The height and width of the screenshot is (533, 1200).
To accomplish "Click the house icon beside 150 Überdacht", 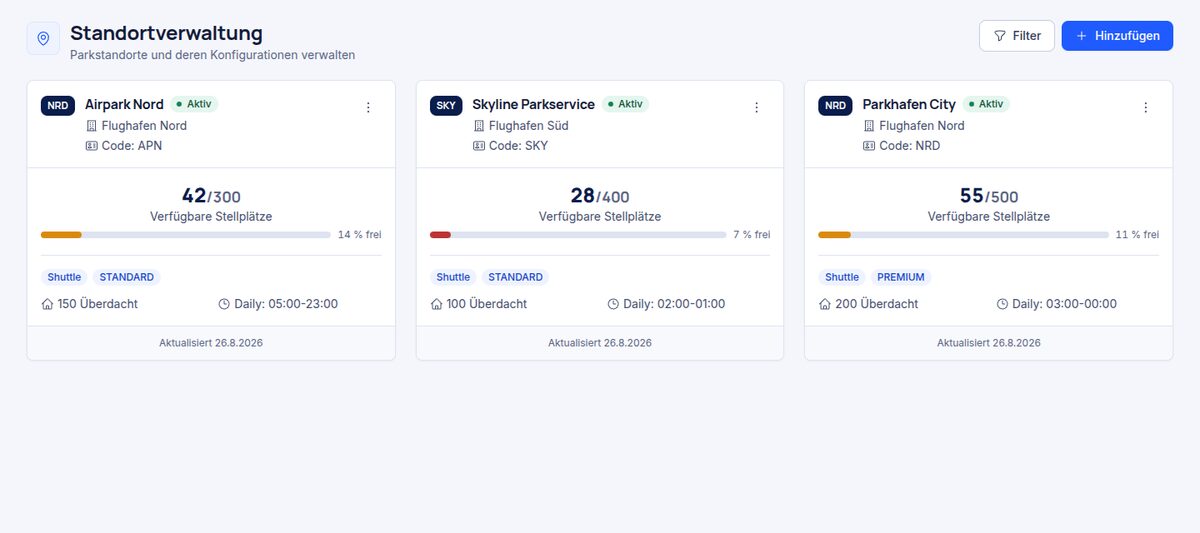I will (x=48, y=304).
